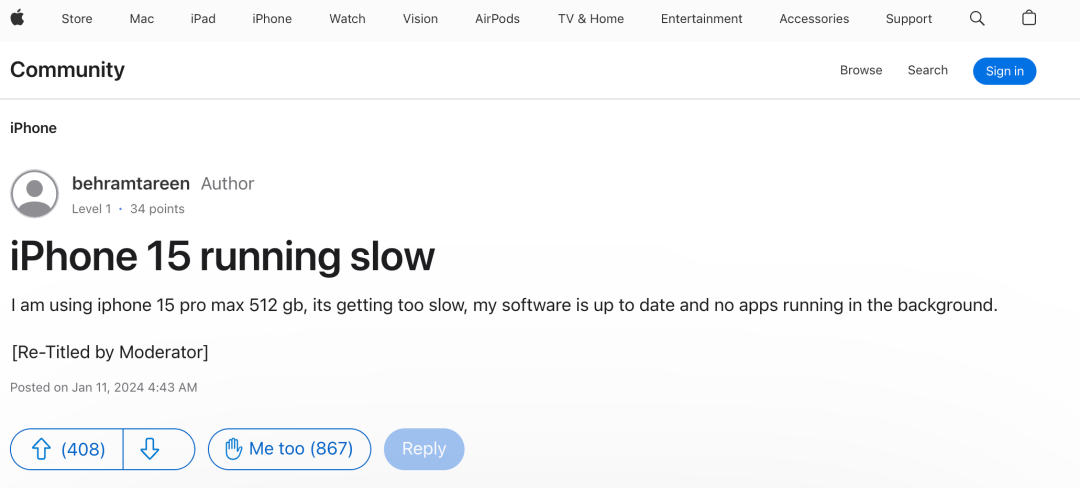This screenshot has height=488, width=1080.
Task: Open the Support menu
Action: point(908,19)
